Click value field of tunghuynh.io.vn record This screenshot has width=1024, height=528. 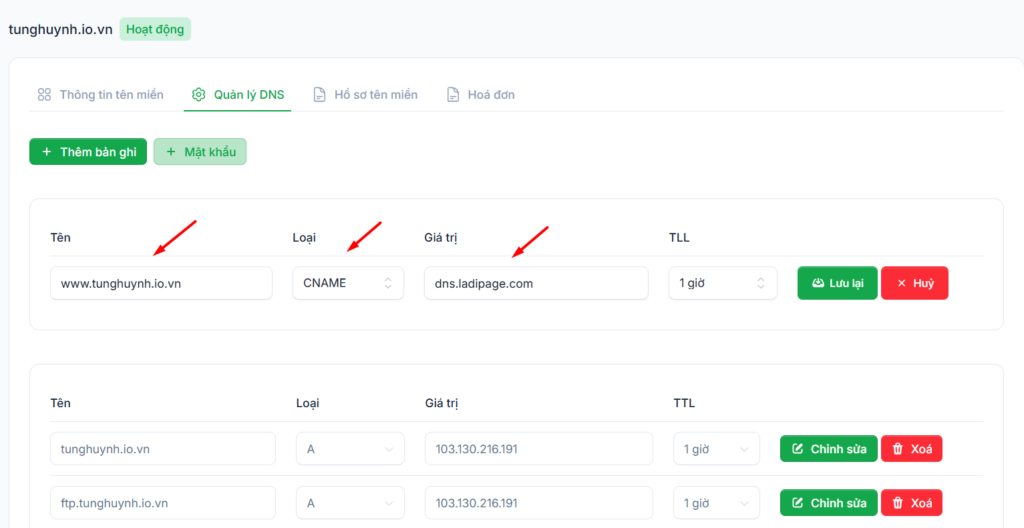coord(539,449)
